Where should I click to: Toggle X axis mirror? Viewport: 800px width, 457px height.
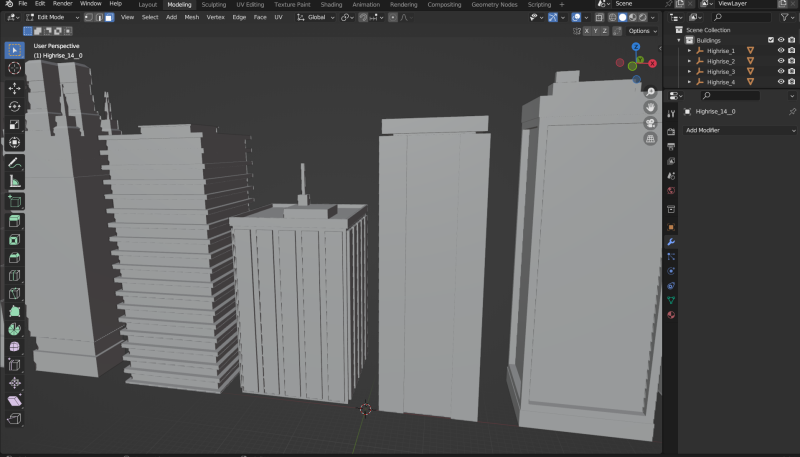coord(587,31)
